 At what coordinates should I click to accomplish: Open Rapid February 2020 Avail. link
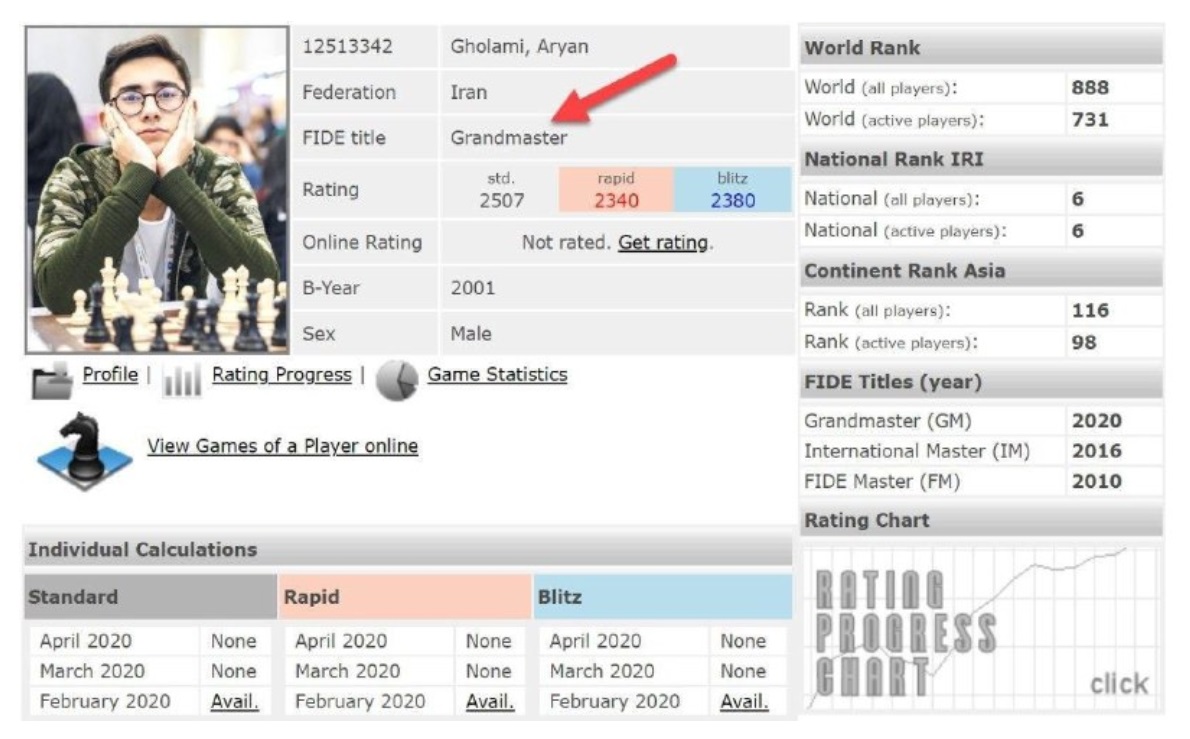click(x=490, y=702)
